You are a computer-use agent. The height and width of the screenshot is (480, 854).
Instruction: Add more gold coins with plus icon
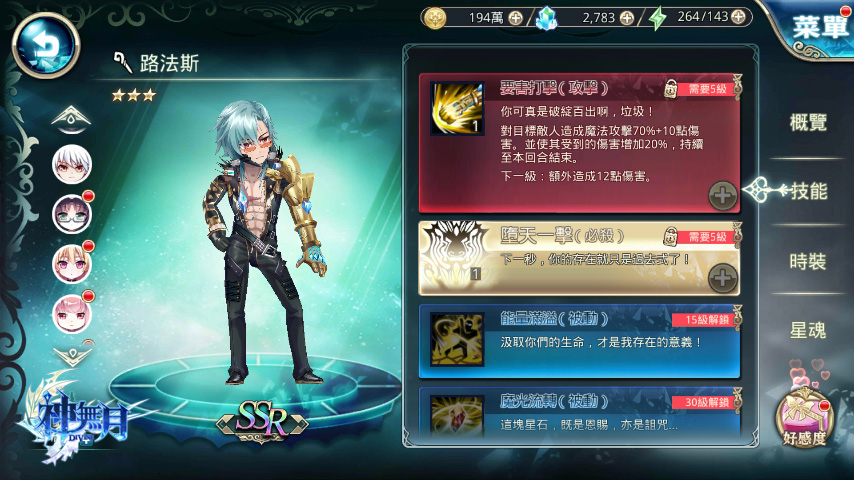click(515, 18)
